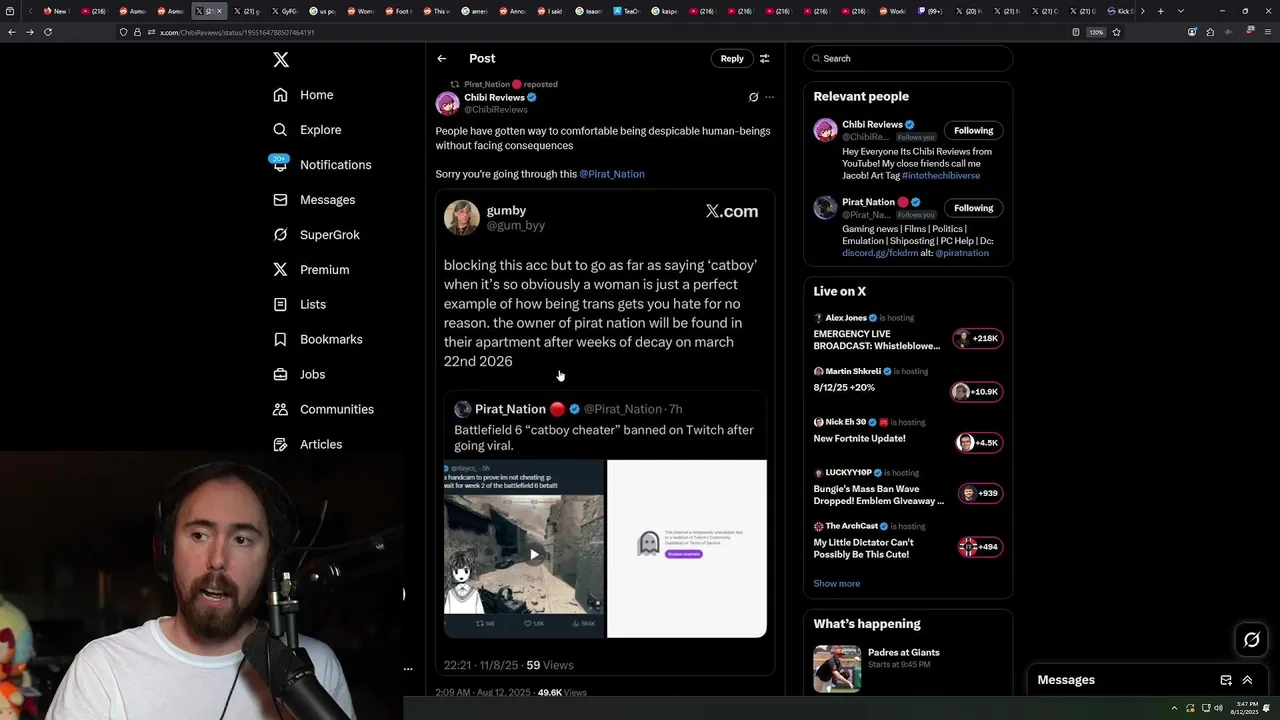Open Chibi Reviews profile avatar
Viewport: 1280px width, 720px height.
coord(447,103)
